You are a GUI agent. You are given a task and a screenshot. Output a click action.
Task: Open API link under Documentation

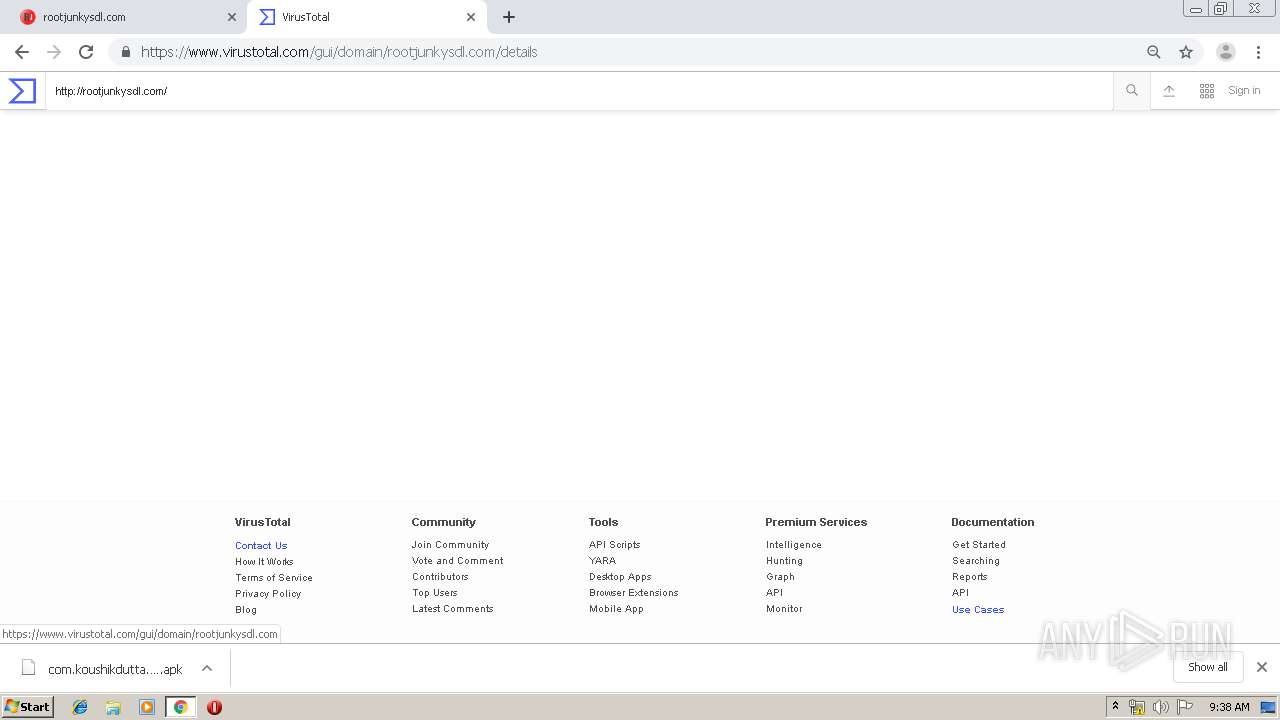point(960,592)
